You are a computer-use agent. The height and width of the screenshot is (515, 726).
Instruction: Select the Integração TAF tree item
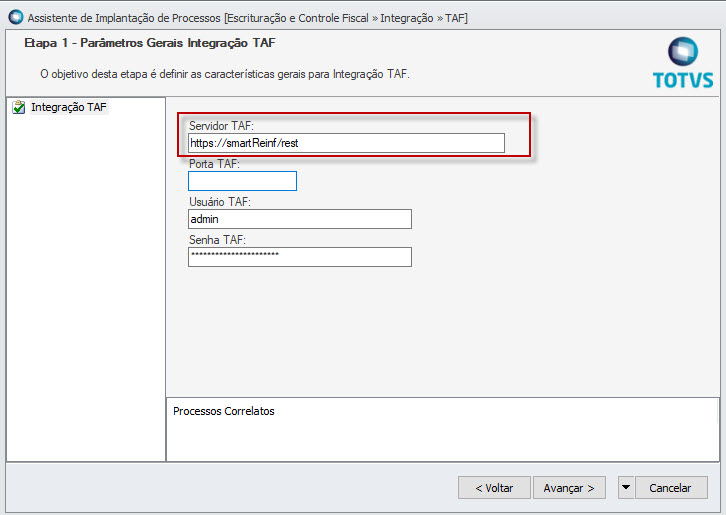tap(69, 107)
